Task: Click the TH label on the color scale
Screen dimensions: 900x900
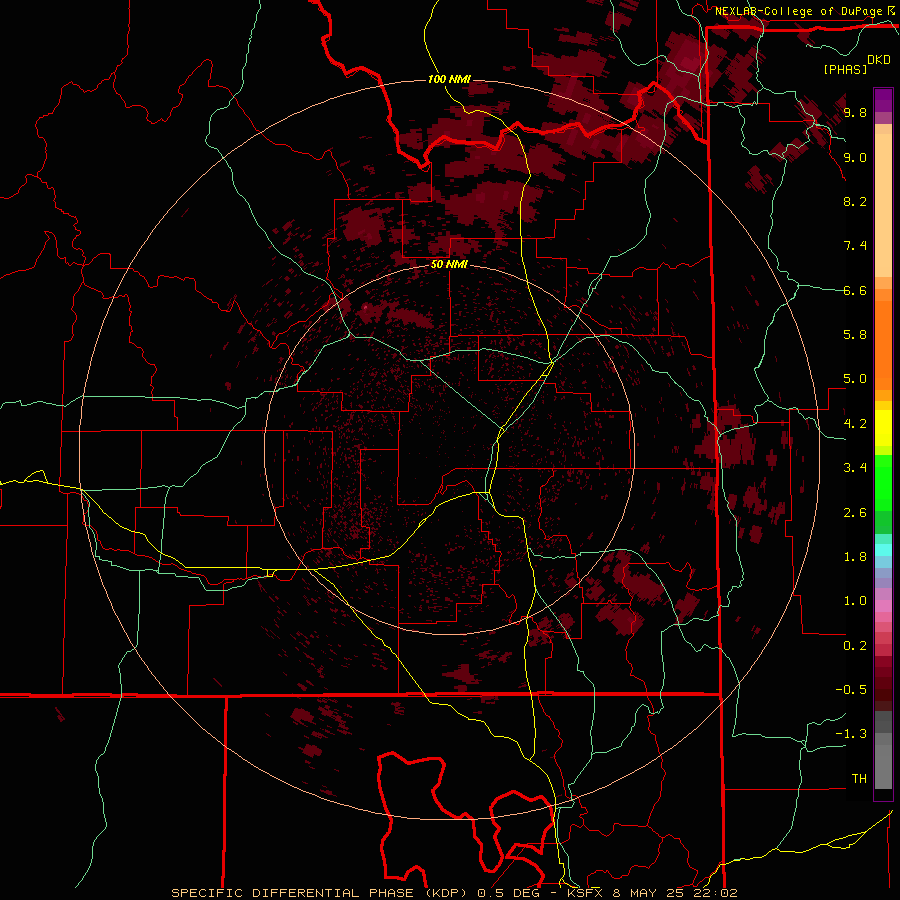Action: [859, 779]
